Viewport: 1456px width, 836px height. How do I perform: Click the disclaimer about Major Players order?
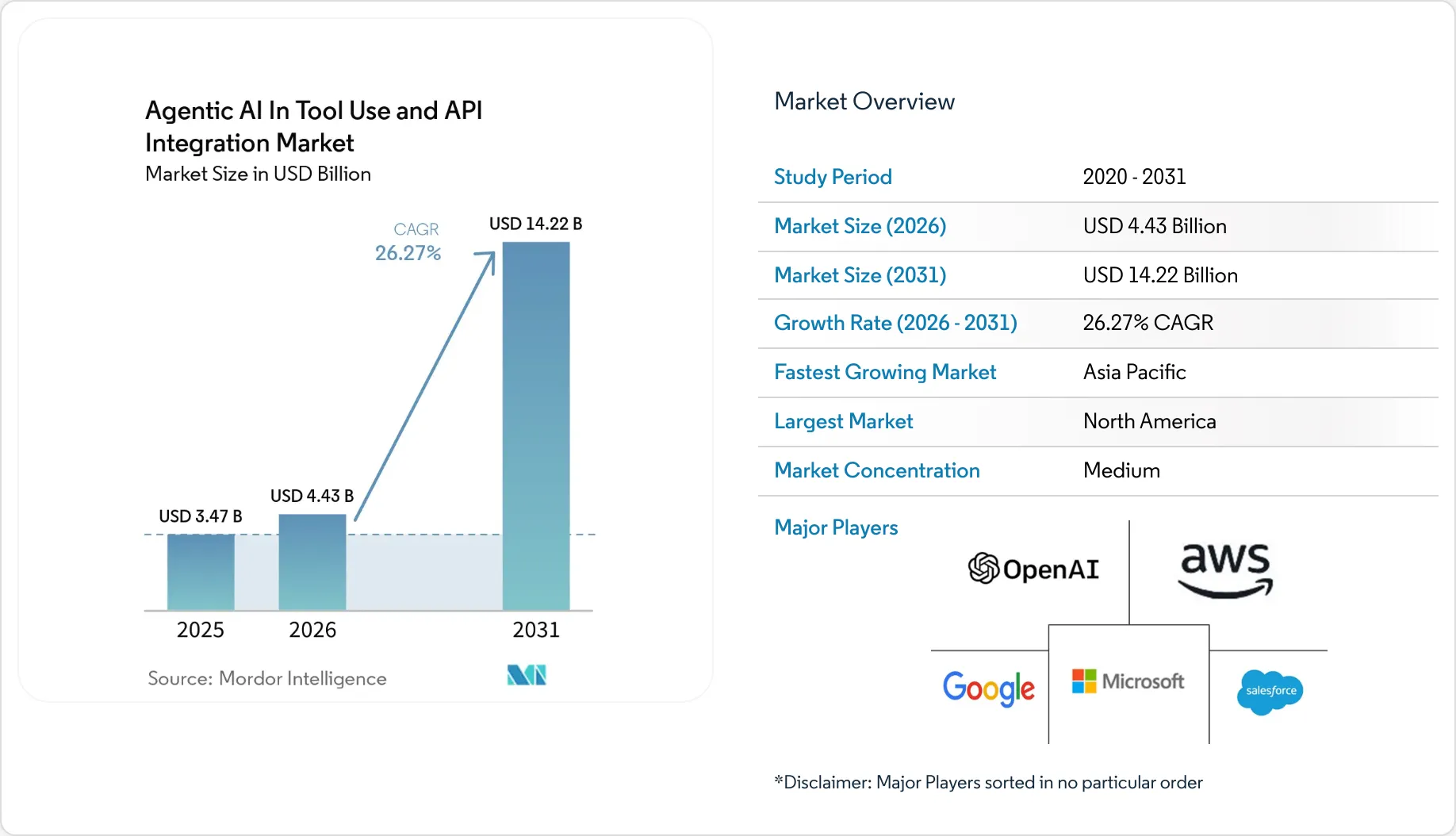tap(988, 782)
